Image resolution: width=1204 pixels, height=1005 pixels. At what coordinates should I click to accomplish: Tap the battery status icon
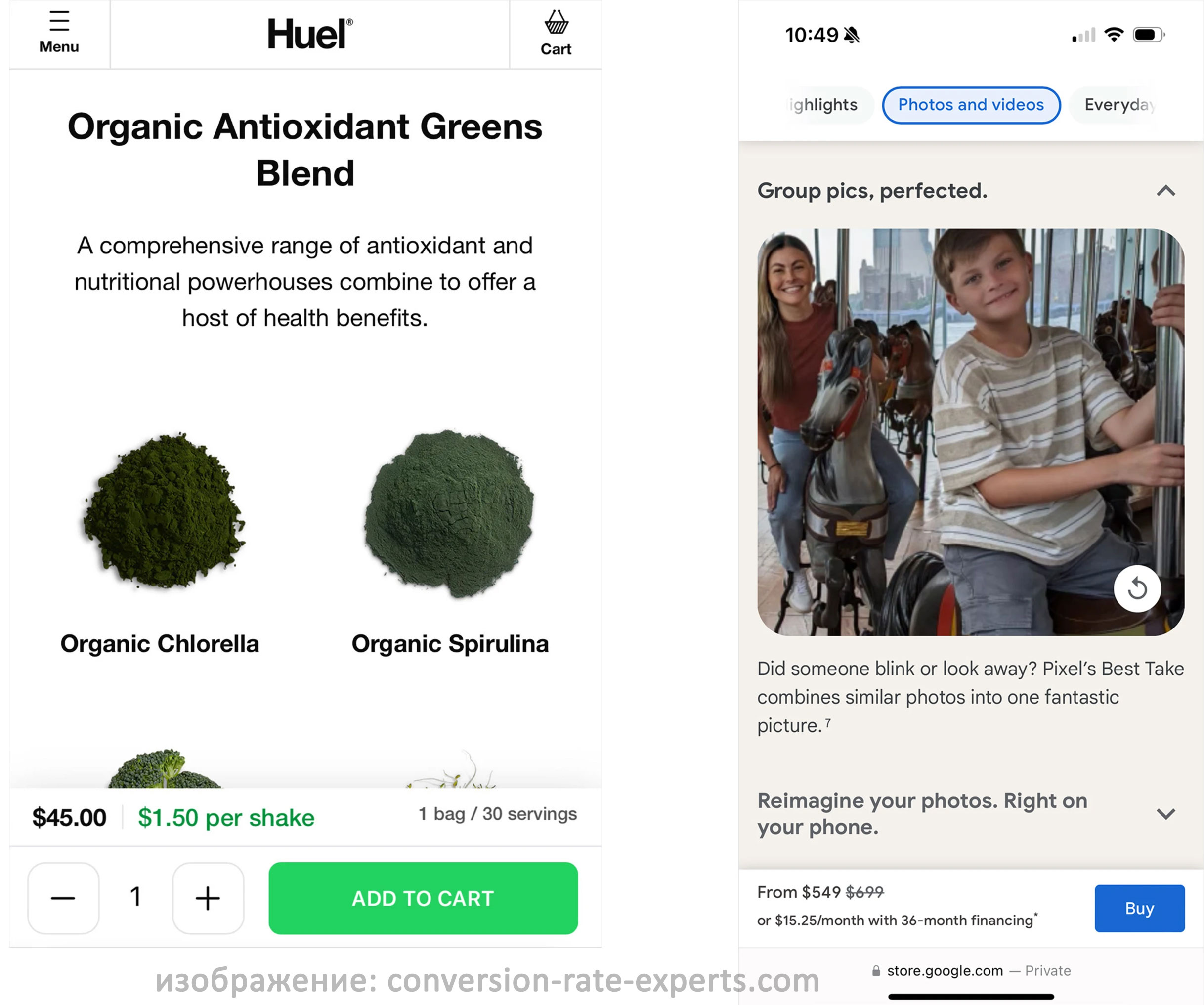coord(1148,35)
